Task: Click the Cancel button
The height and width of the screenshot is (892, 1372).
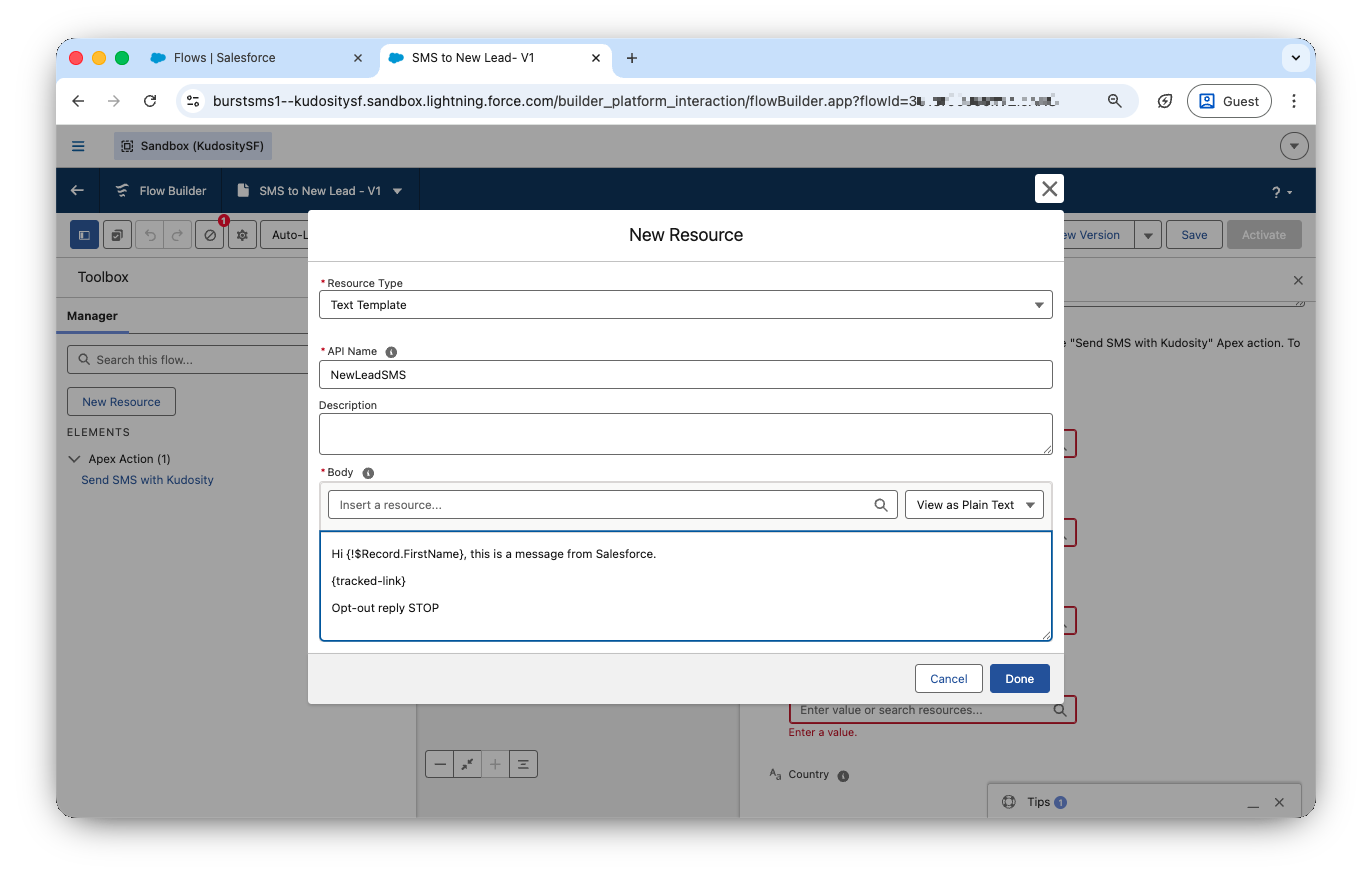Action: (x=948, y=678)
